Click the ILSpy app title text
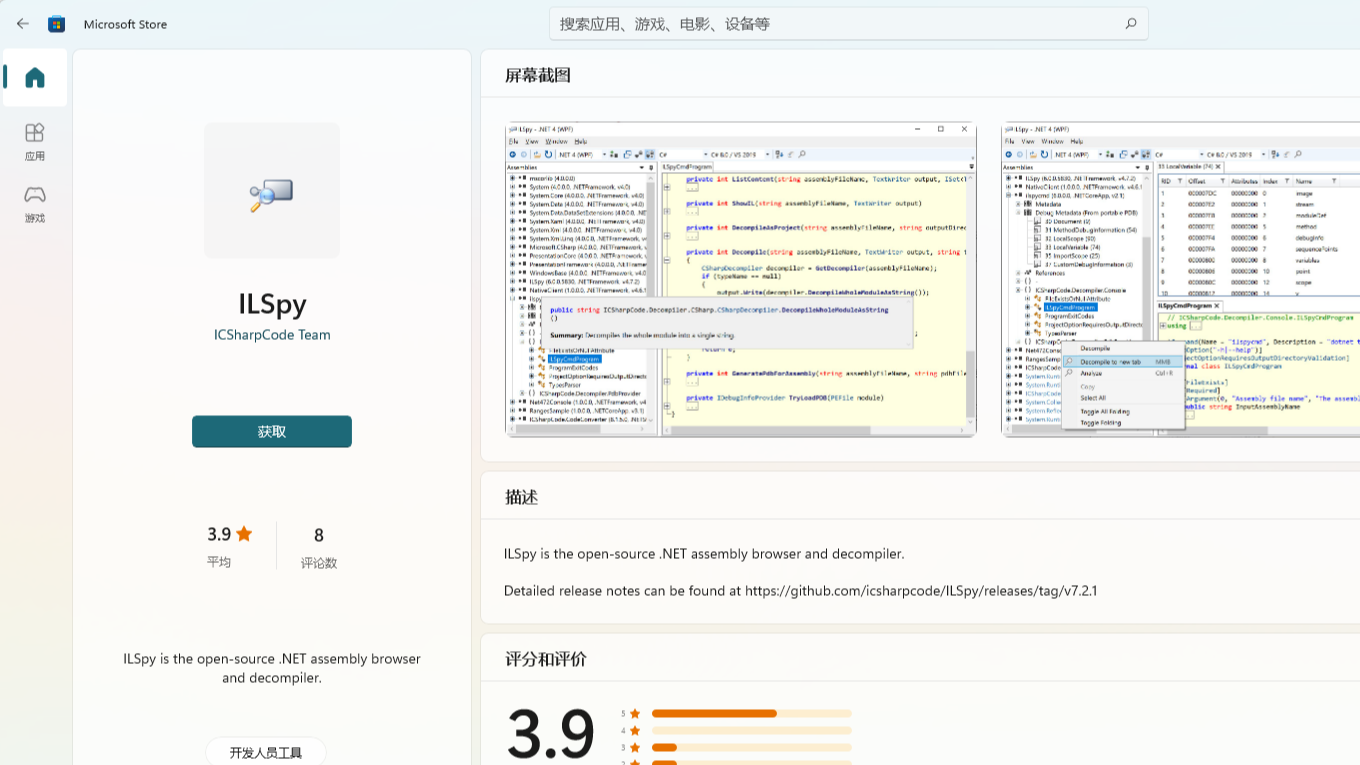Image resolution: width=1360 pixels, height=765 pixels. click(272, 303)
